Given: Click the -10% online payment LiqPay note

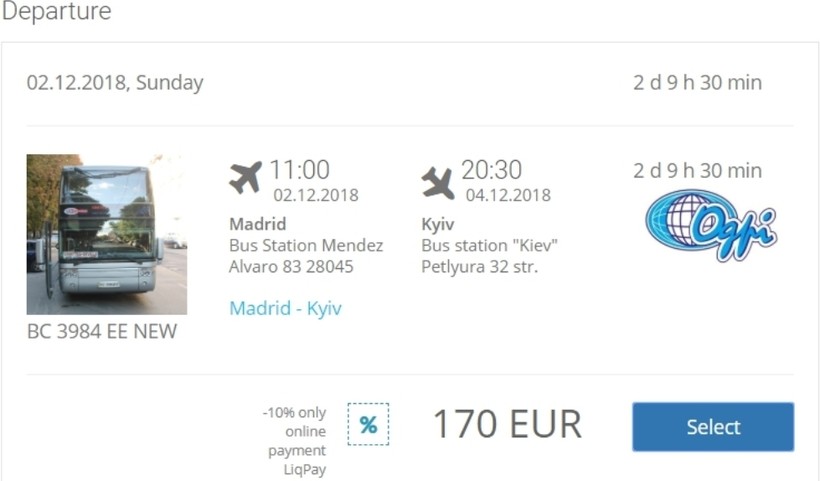Looking at the screenshot, I should click(x=296, y=441).
